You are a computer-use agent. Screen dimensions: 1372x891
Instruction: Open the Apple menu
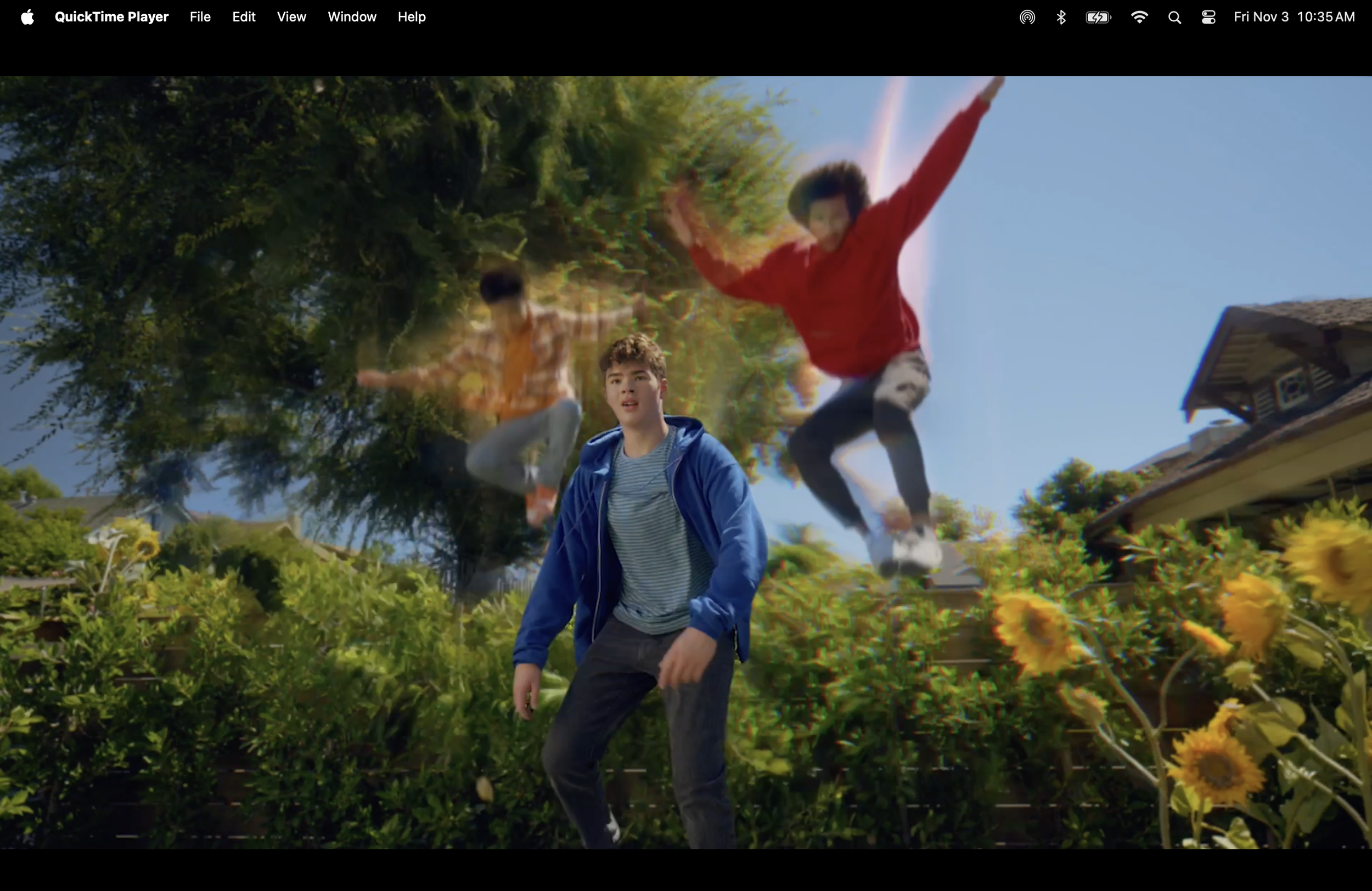27,18
